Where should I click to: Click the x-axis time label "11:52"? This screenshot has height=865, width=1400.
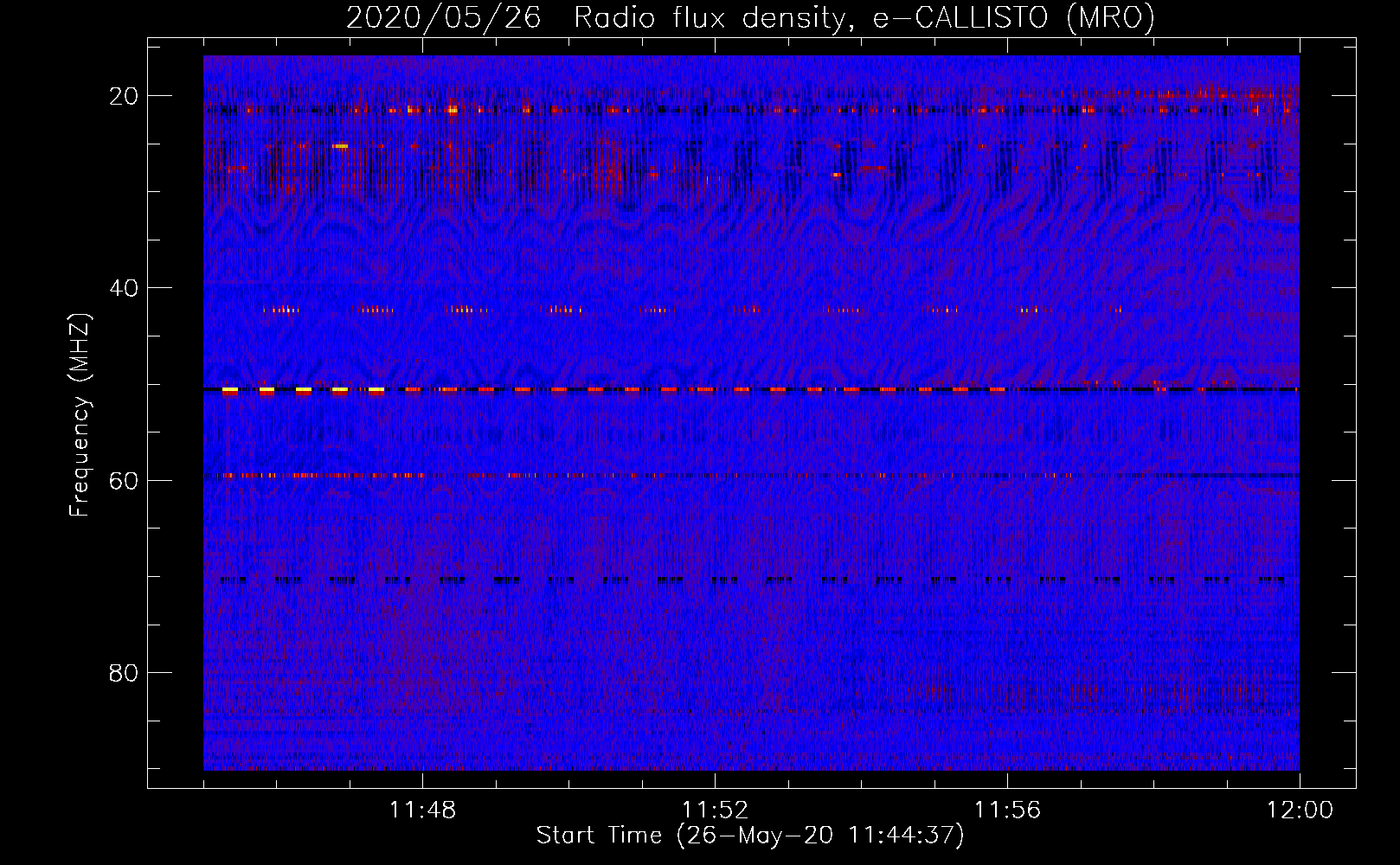pos(715,811)
